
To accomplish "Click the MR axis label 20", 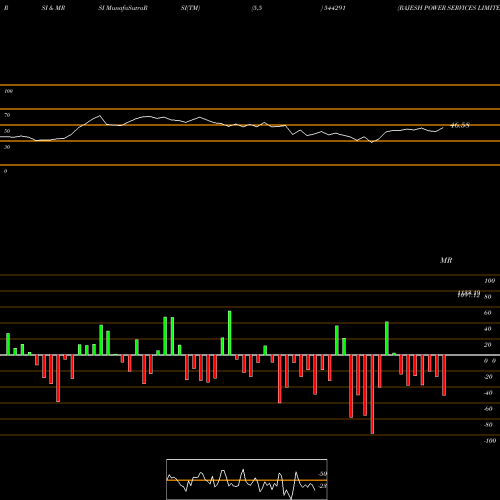I will click(488, 345).
